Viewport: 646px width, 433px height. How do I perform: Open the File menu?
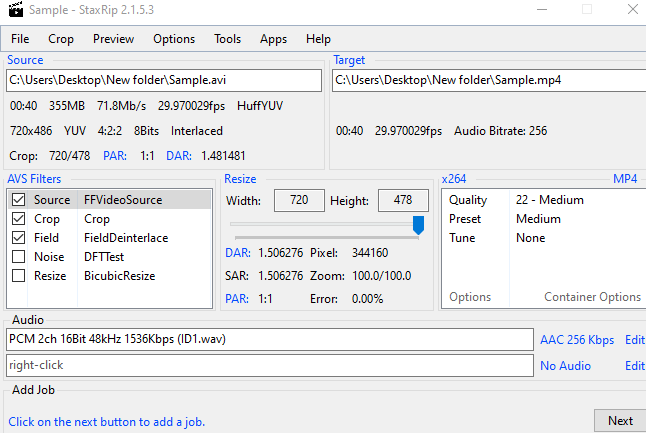pyautogui.click(x=20, y=39)
